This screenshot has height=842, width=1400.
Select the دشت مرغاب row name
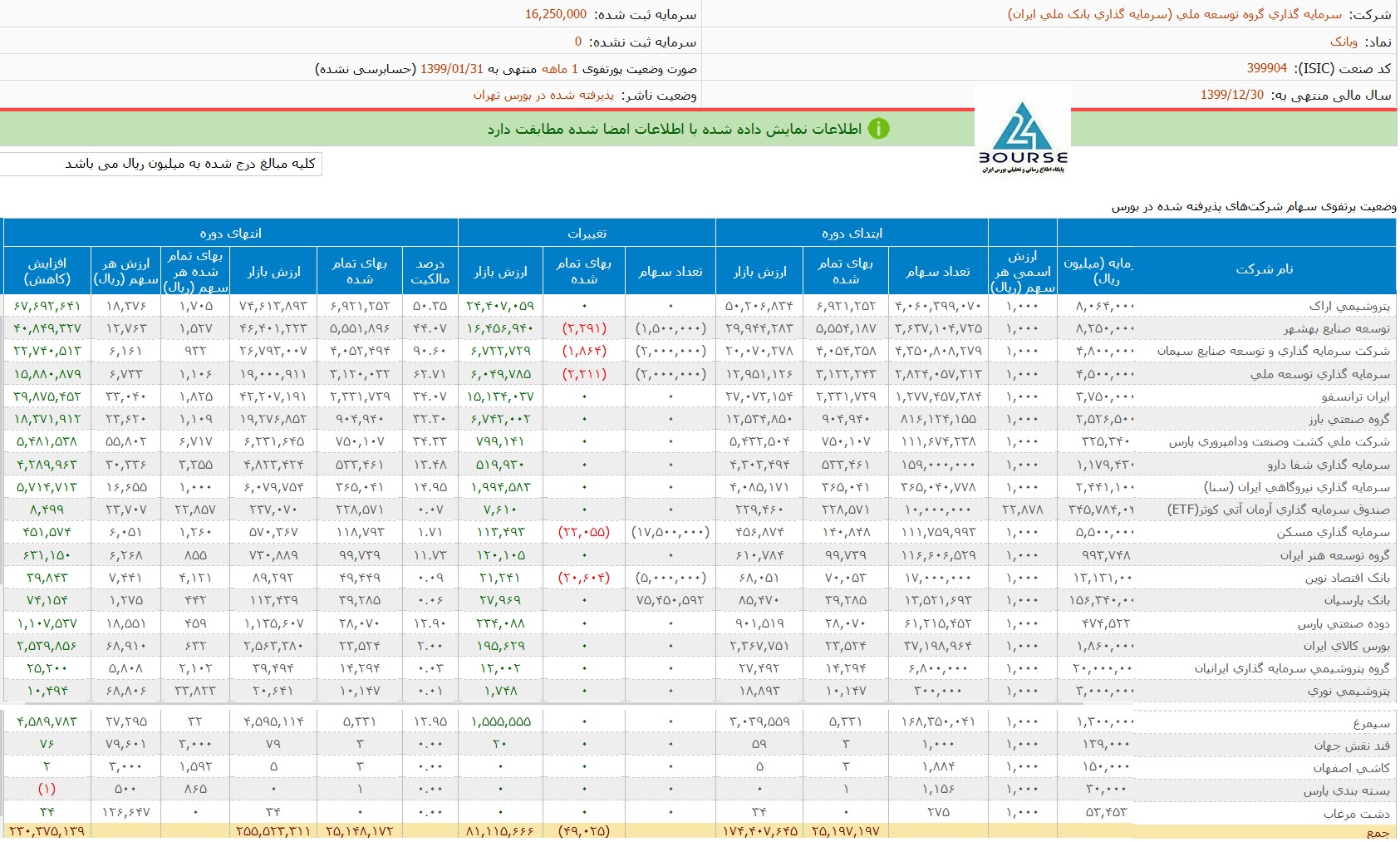point(1356,814)
